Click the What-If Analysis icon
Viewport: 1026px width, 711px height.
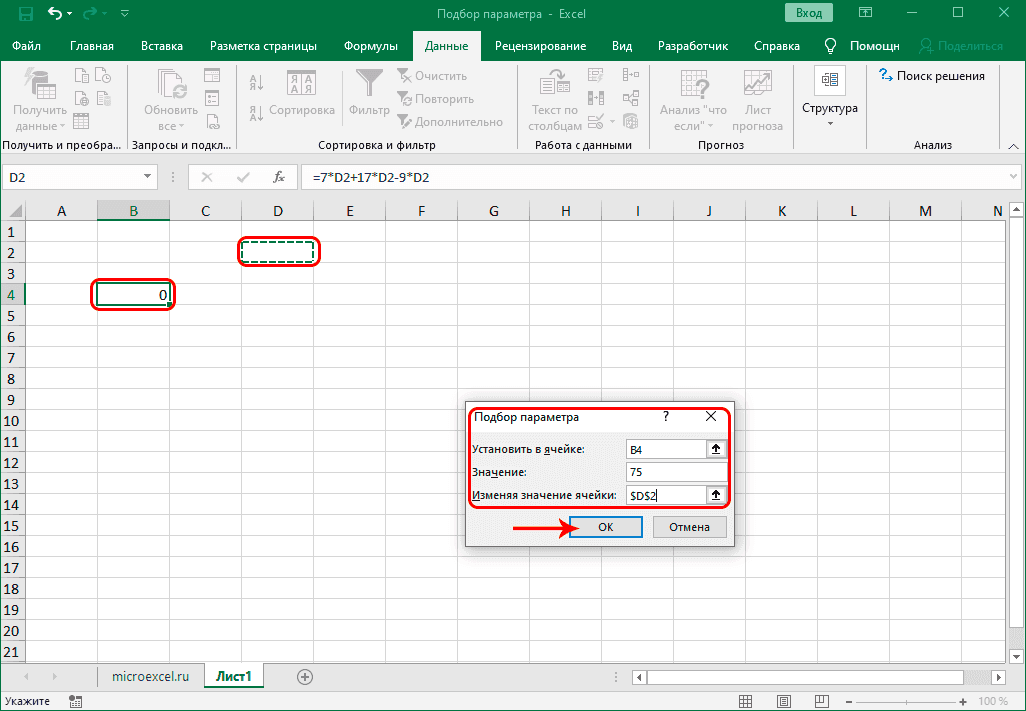tap(693, 86)
